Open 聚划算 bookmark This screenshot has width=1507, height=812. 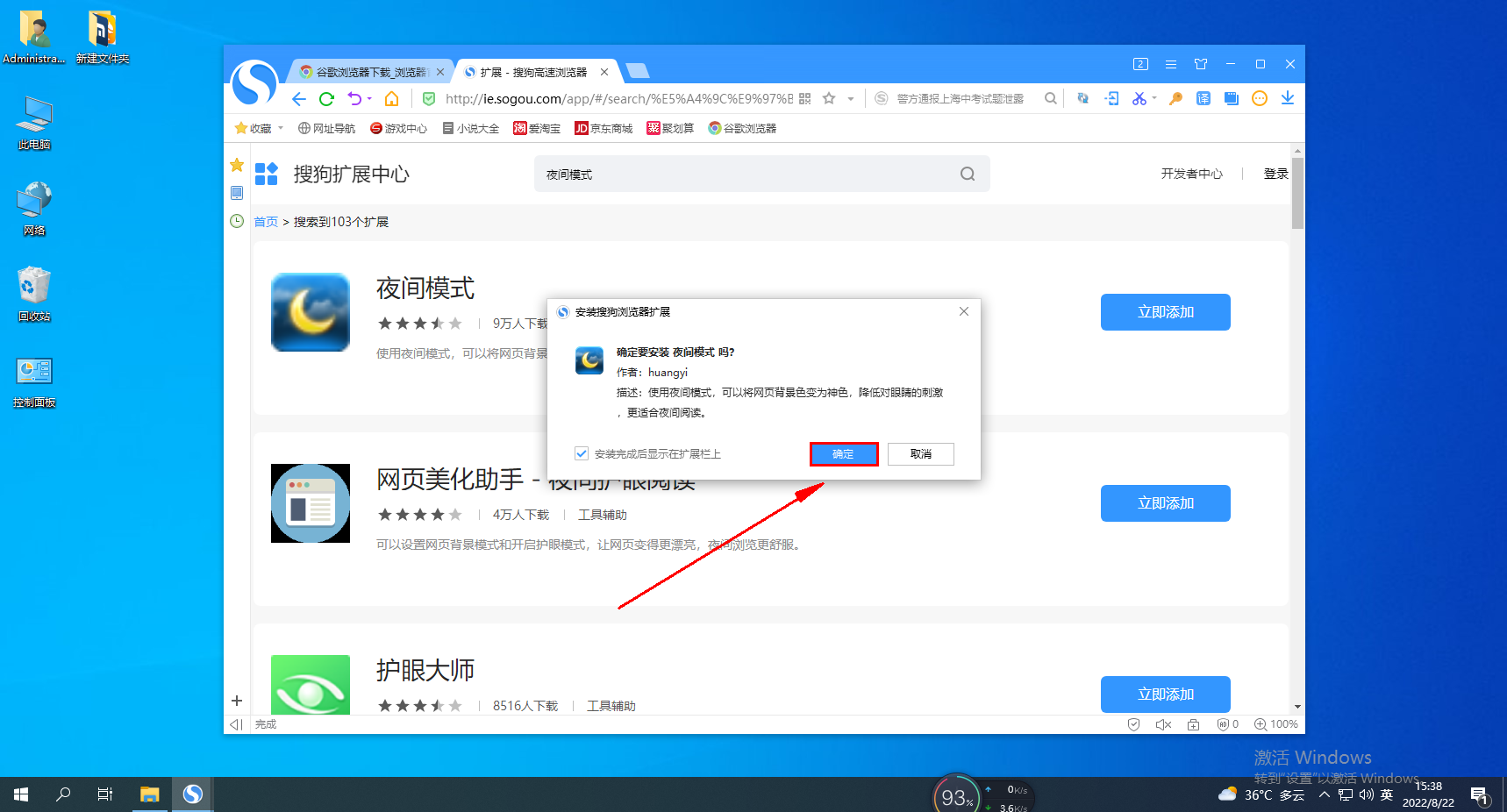670,128
